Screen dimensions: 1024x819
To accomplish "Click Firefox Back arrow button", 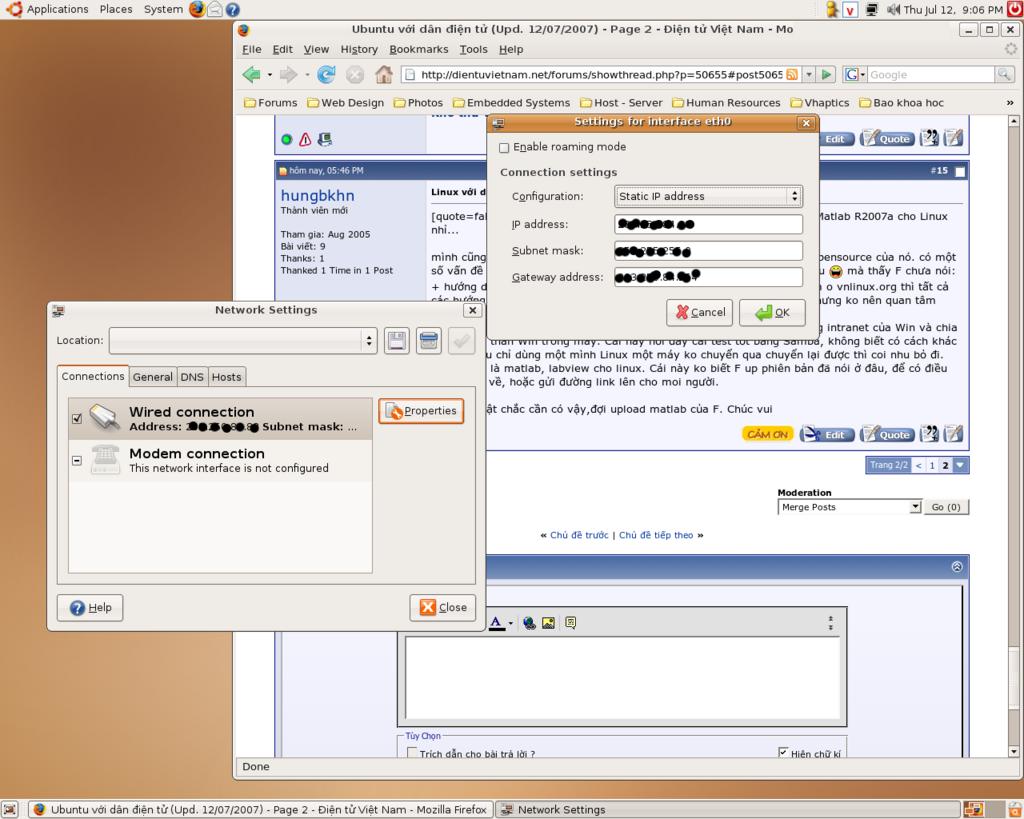I will [x=251, y=74].
